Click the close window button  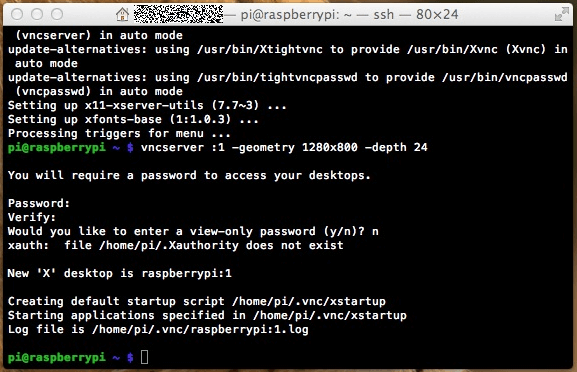pyautogui.click(x=17, y=14)
